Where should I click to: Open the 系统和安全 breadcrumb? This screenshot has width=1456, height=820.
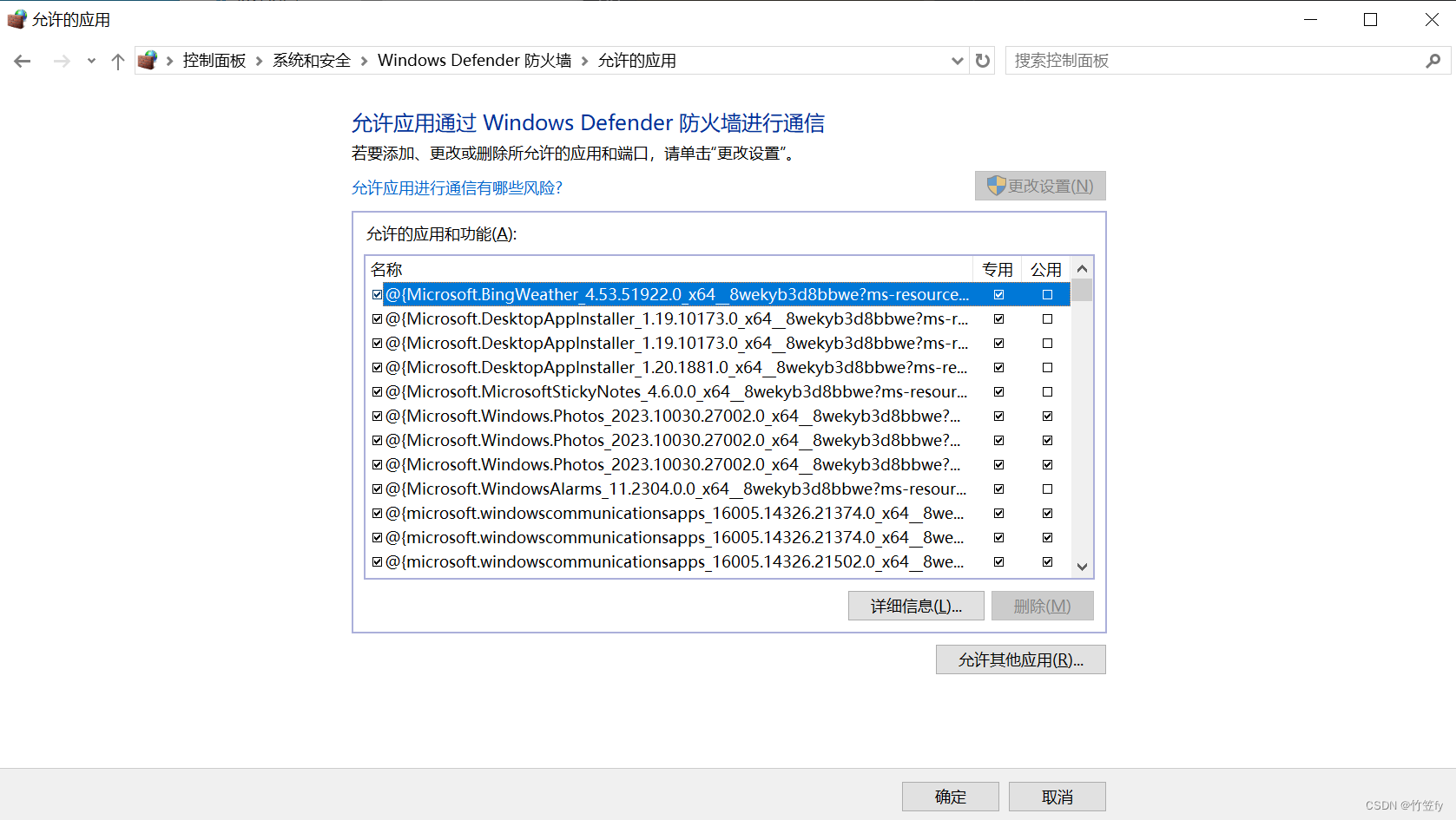[312, 61]
